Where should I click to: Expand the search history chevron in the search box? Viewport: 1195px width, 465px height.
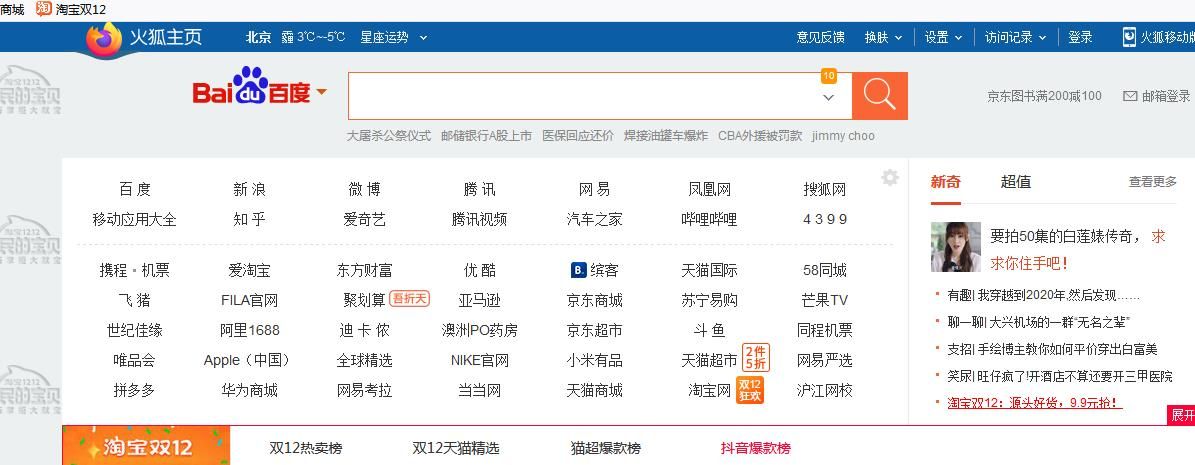(828, 98)
